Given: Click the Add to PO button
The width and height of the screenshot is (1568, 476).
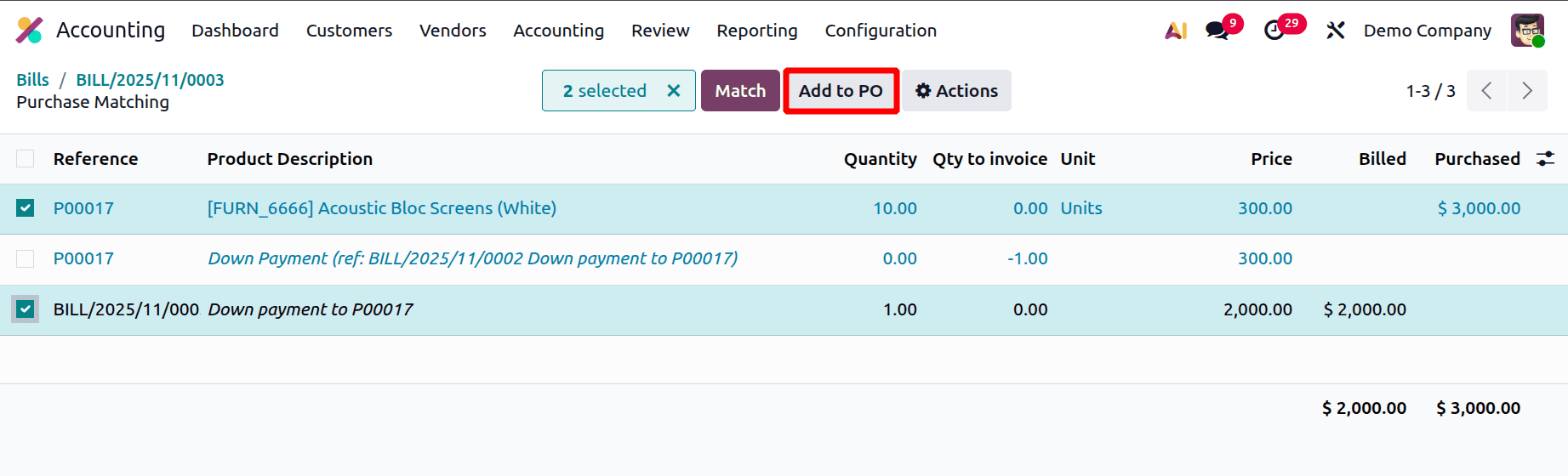Looking at the screenshot, I should (x=841, y=91).
